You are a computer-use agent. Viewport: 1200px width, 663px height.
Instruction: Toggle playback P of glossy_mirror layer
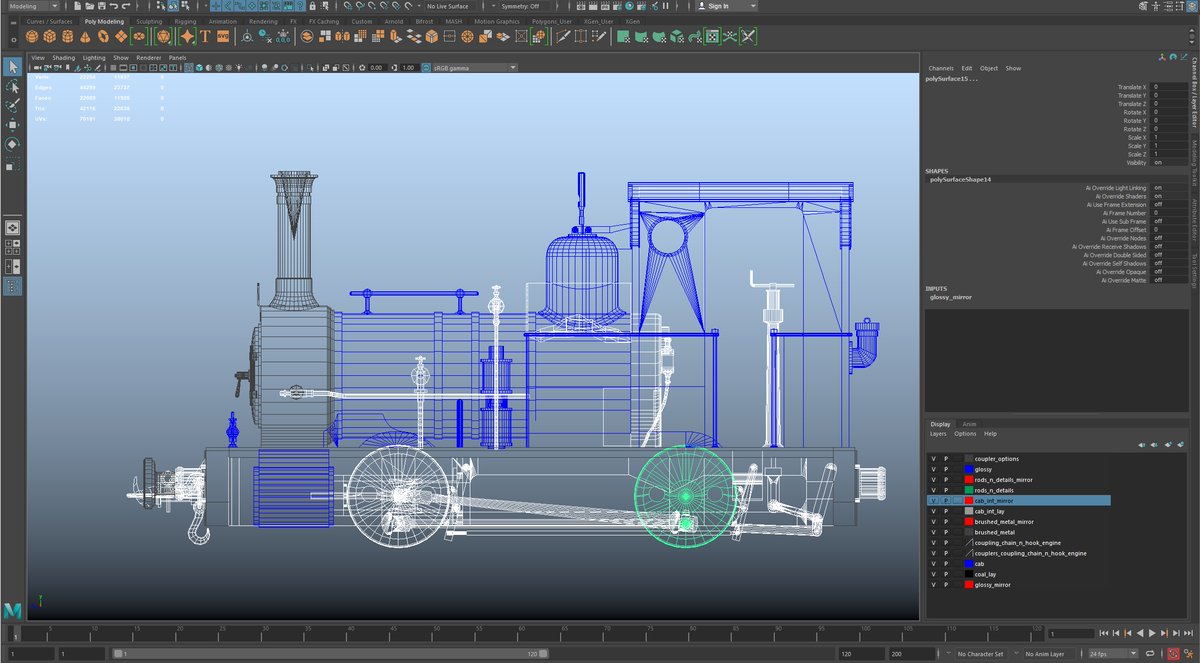pyautogui.click(x=946, y=585)
